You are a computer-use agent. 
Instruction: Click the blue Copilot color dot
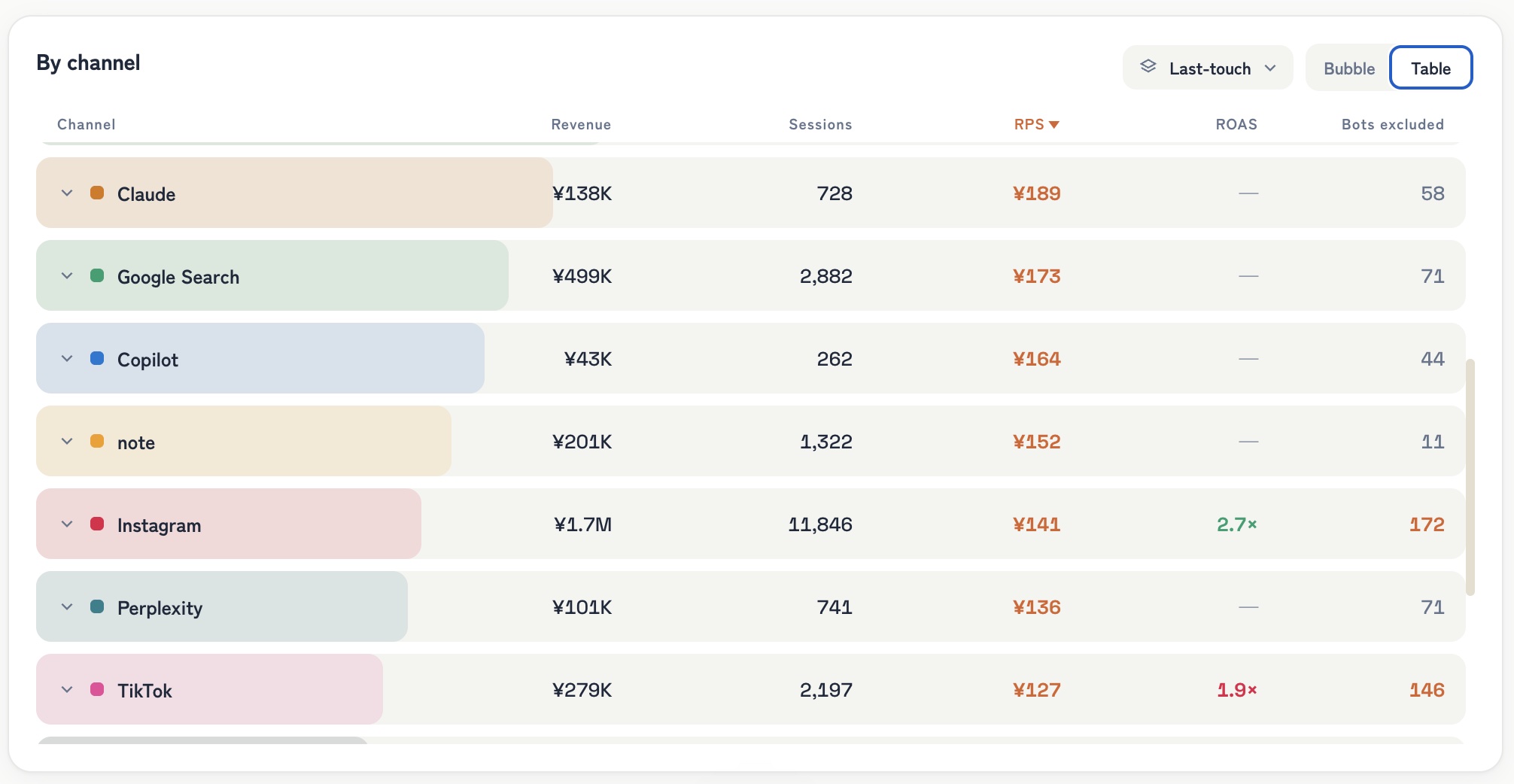[97, 358]
